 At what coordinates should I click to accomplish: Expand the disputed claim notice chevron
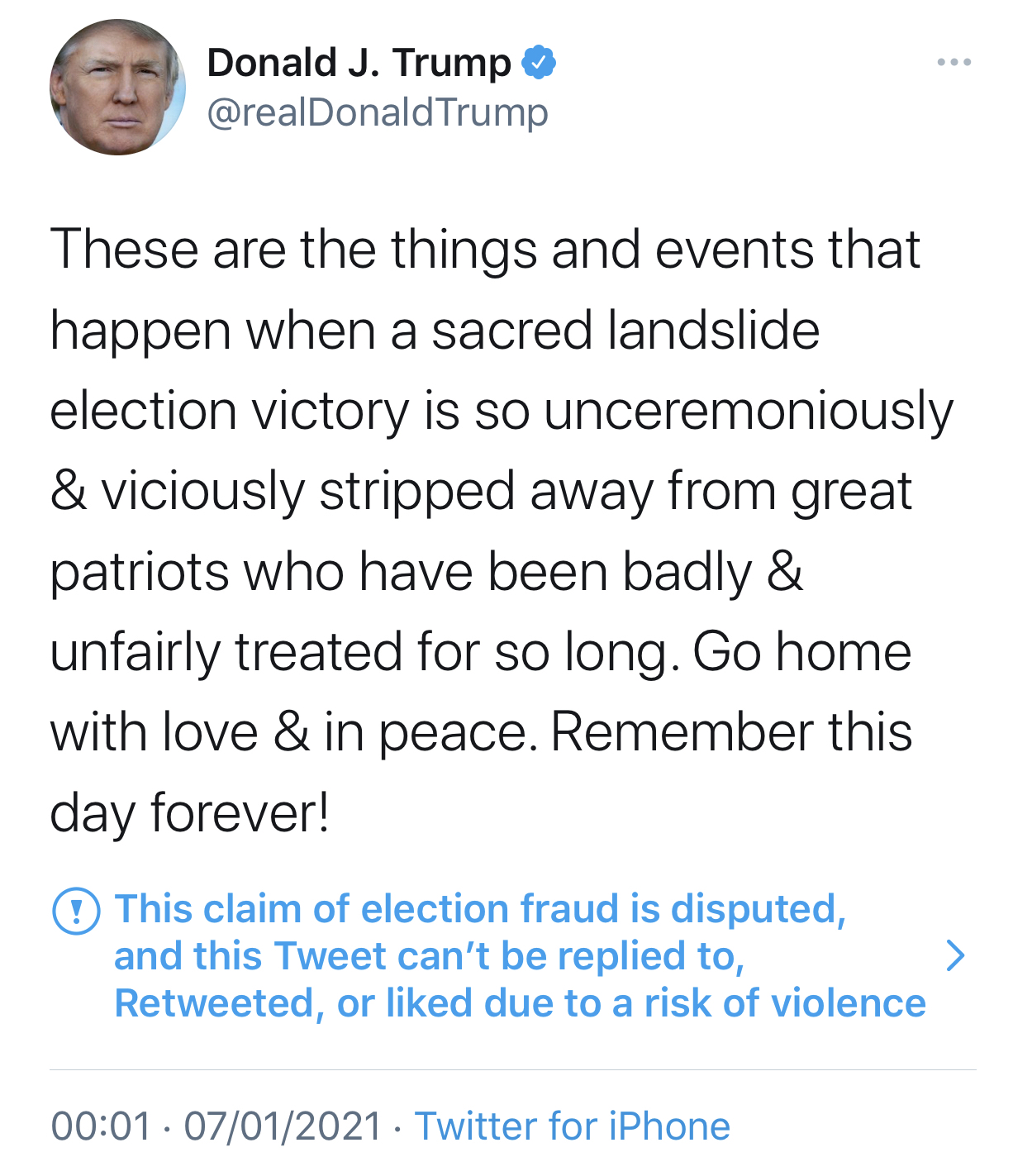(x=954, y=955)
